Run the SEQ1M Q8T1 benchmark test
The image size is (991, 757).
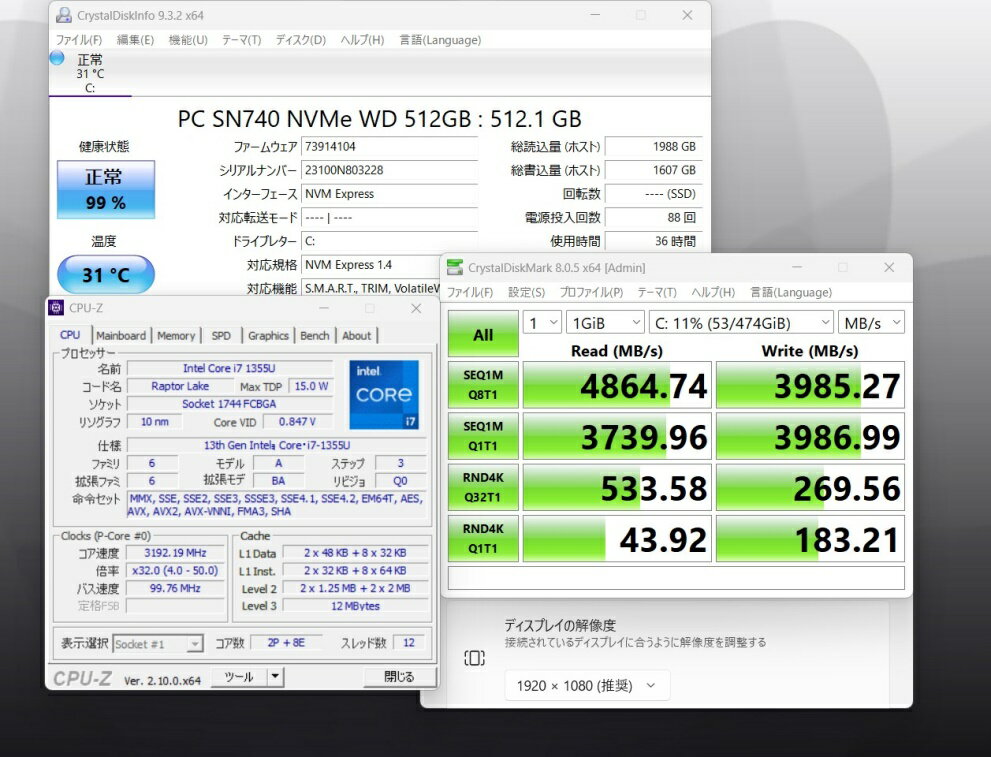tap(483, 385)
